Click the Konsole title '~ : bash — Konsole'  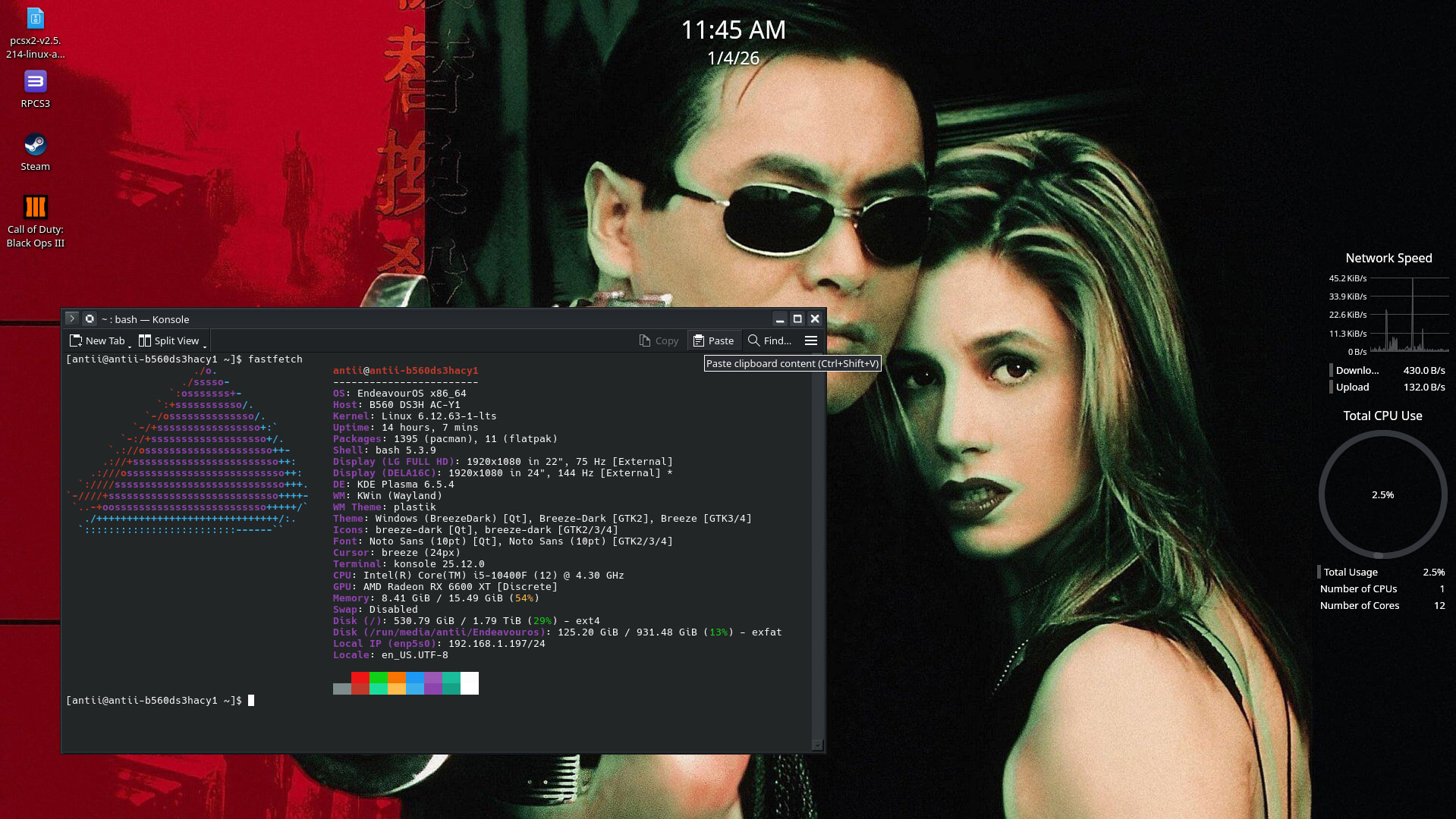pyautogui.click(x=145, y=319)
